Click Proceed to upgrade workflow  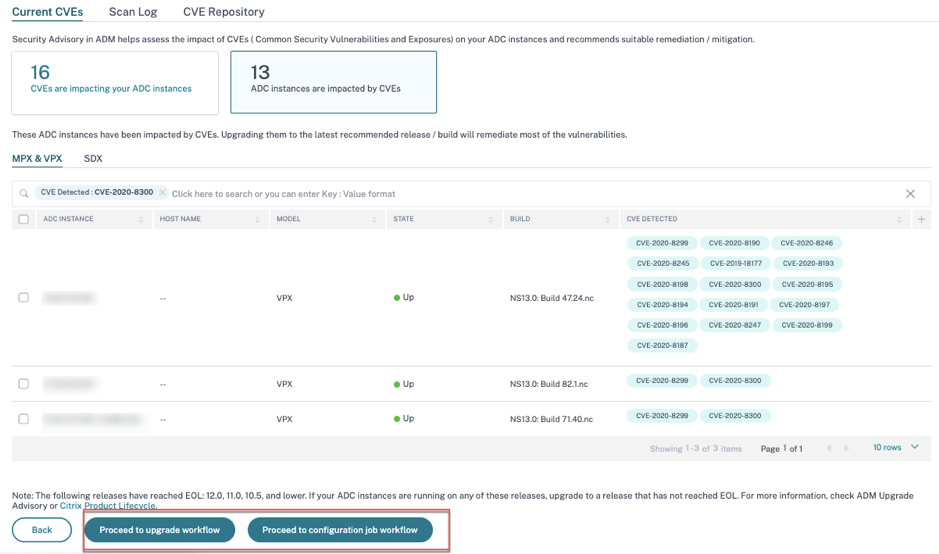159,530
